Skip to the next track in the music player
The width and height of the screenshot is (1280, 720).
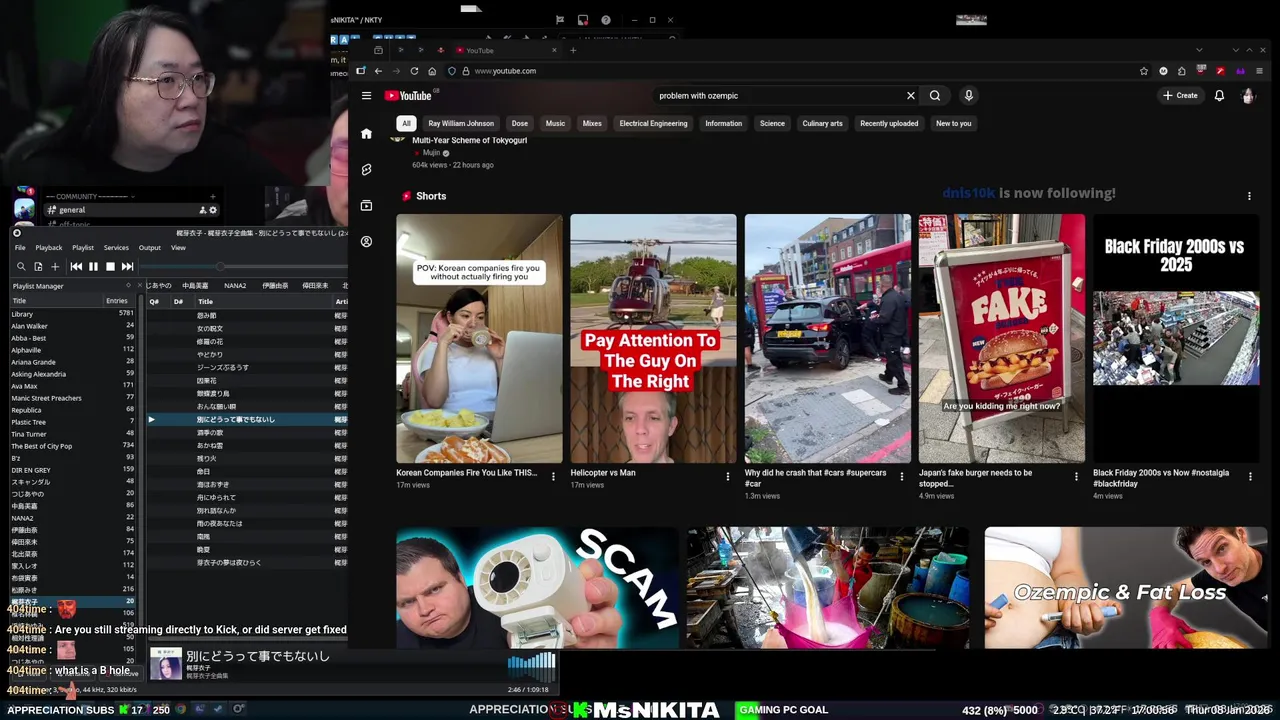[127, 266]
